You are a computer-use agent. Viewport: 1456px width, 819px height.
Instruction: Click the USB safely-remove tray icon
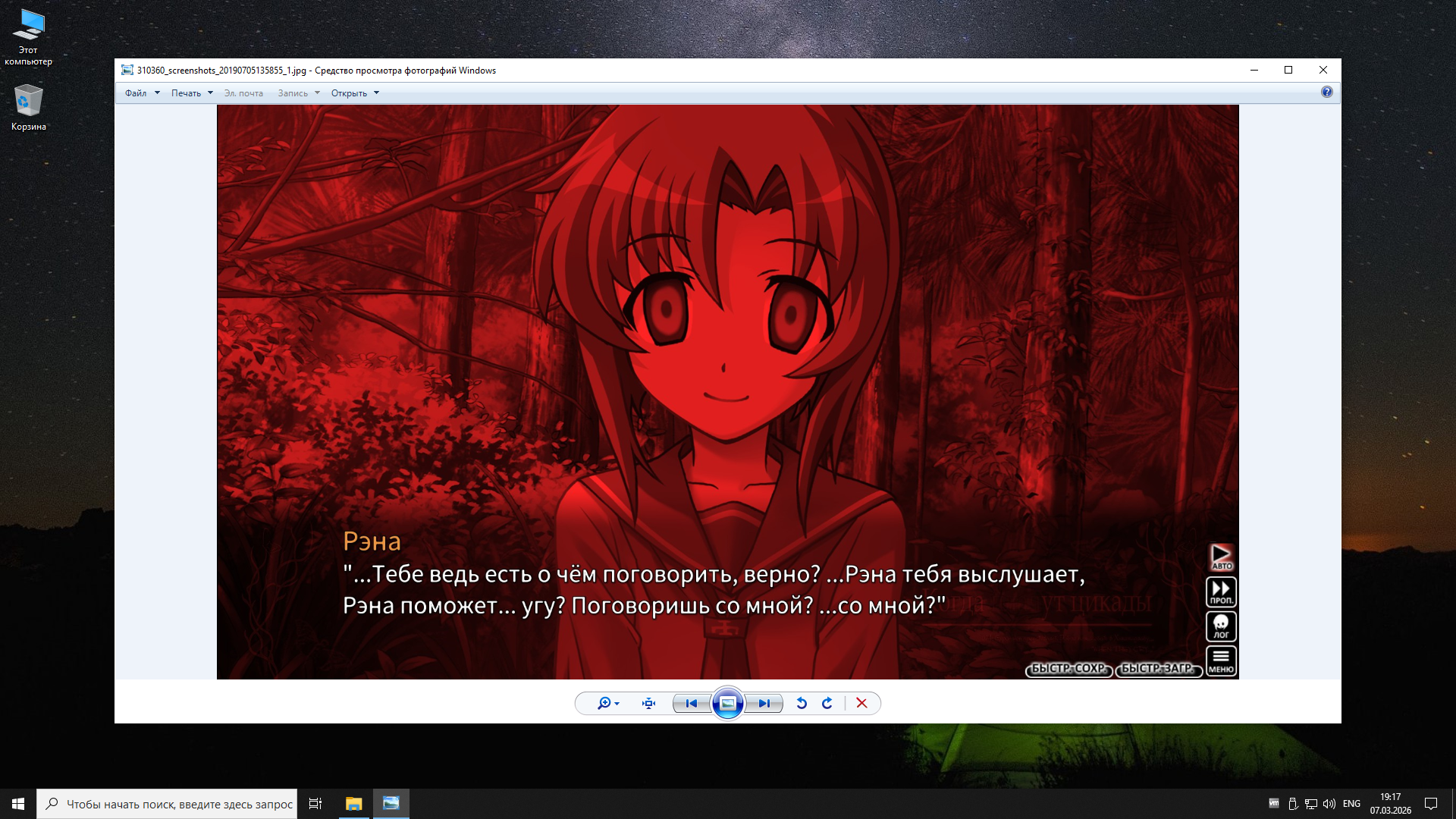(x=1293, y=804)
